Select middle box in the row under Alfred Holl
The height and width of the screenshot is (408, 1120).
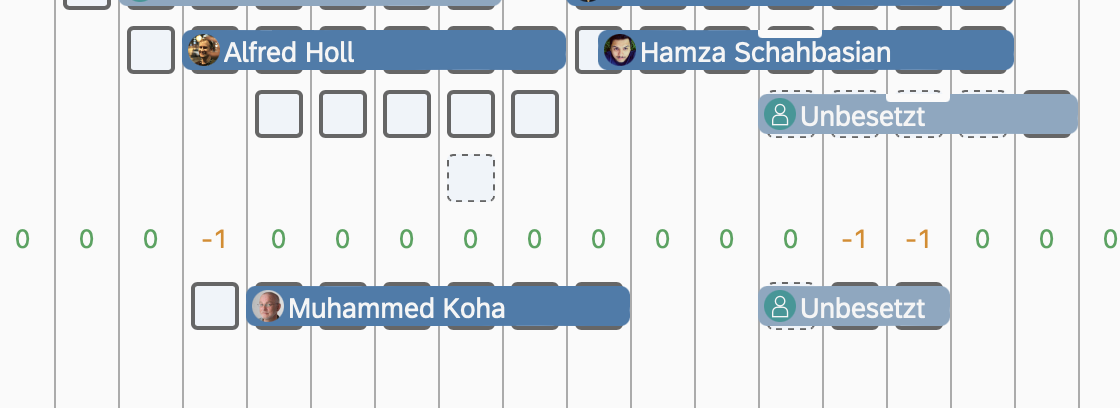[x=407, y=114]
